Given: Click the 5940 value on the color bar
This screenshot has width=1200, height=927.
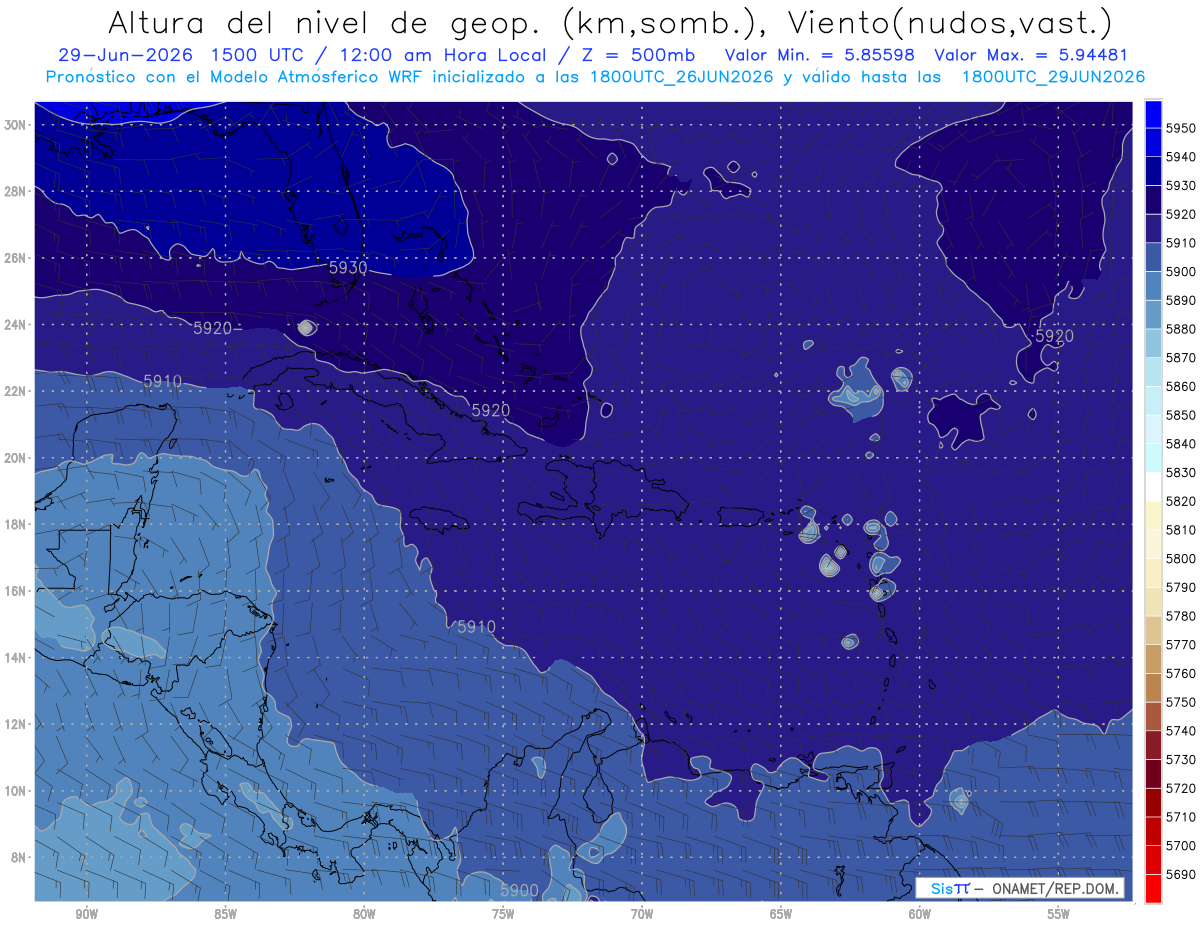Looking at the screenshot, I should coord(1181,157).
